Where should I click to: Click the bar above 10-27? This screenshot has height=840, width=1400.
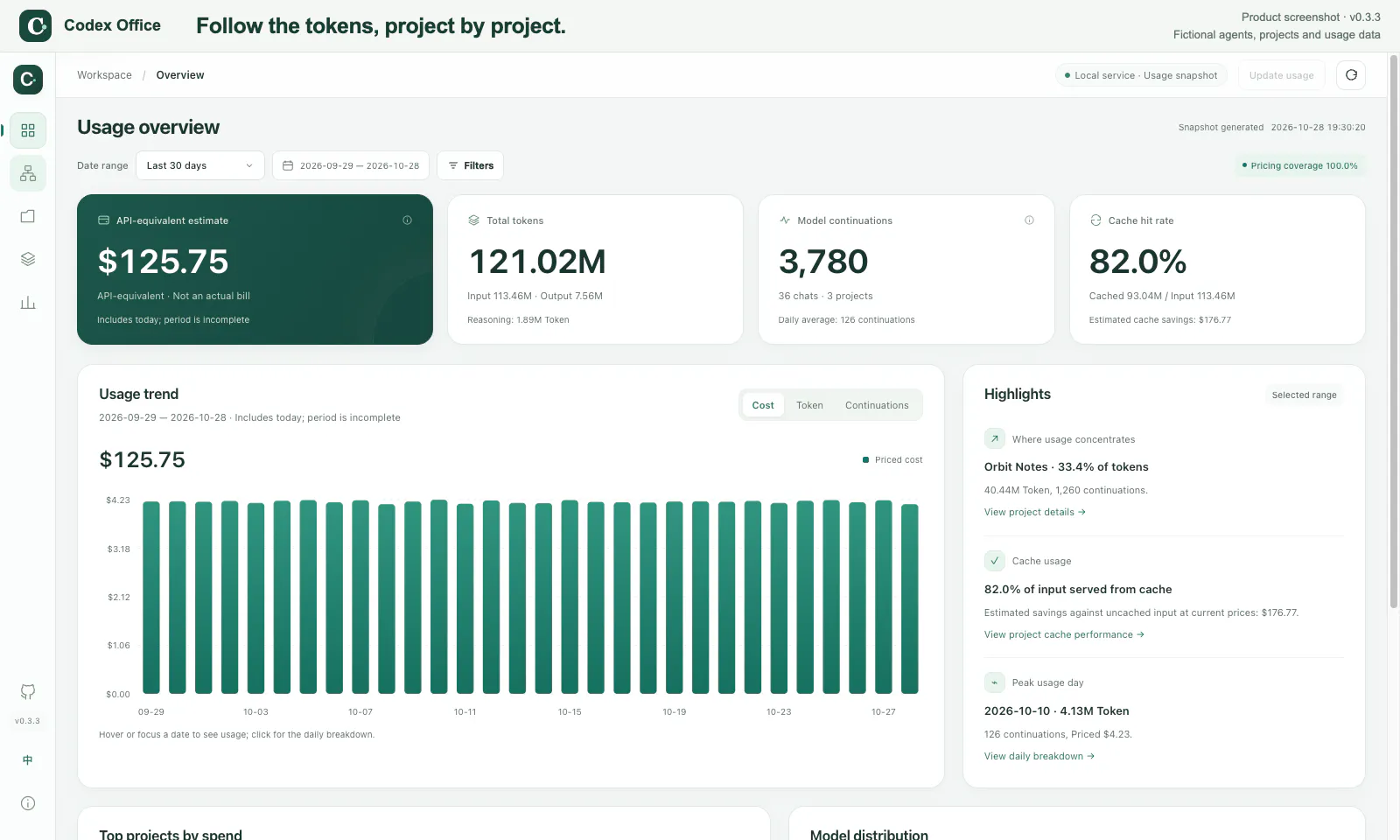pos(884,597)
